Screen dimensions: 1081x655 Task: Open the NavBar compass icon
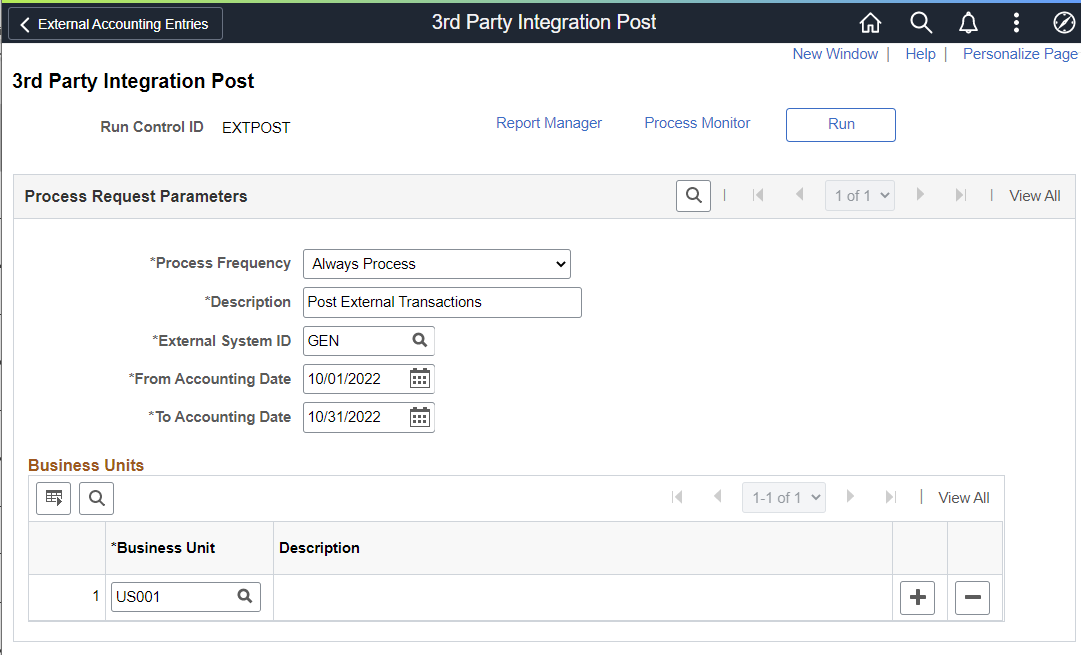[x=1063, y=22]
